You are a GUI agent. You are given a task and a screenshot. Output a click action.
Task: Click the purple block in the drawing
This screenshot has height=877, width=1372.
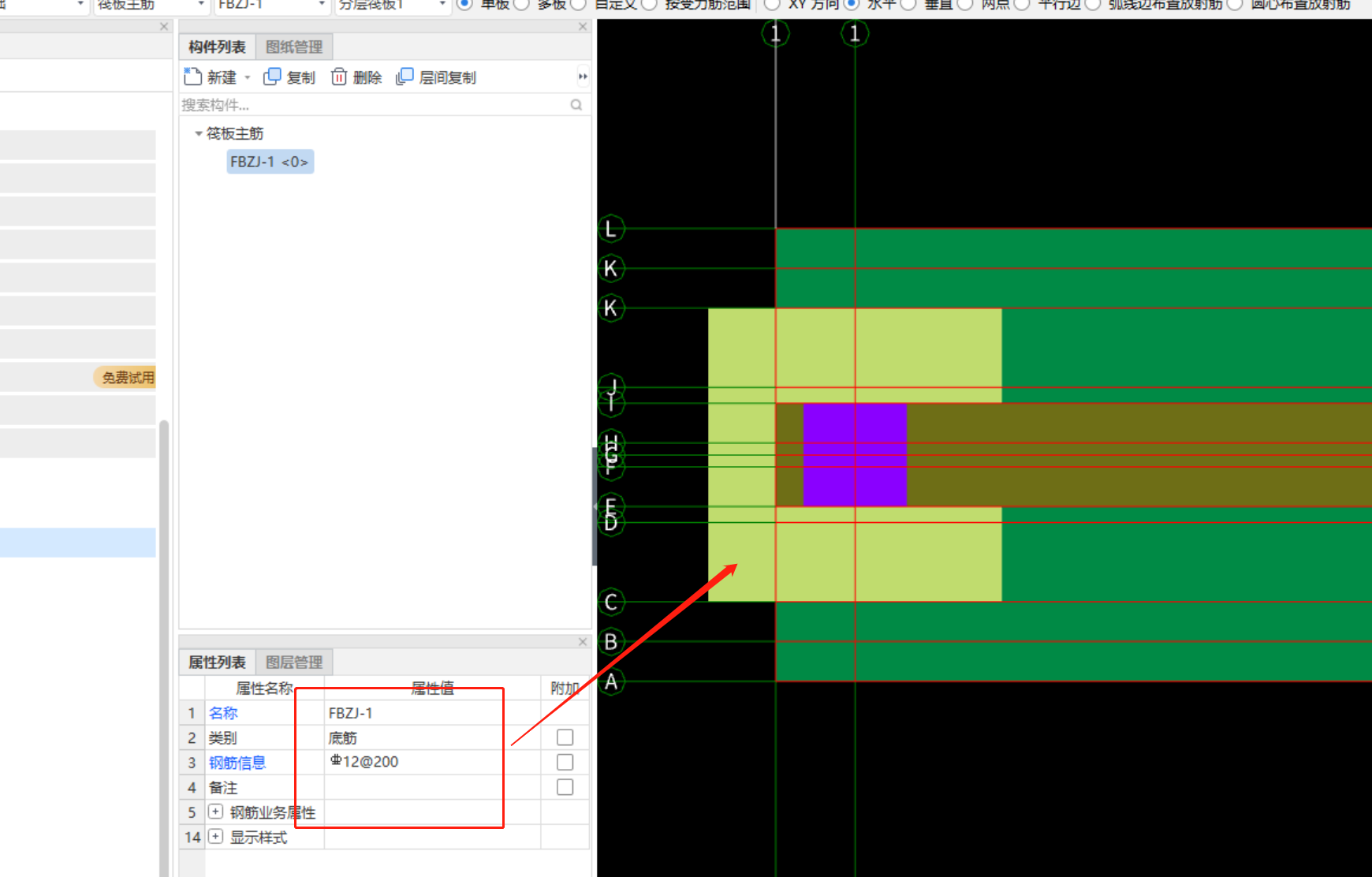tap(855, 454)
